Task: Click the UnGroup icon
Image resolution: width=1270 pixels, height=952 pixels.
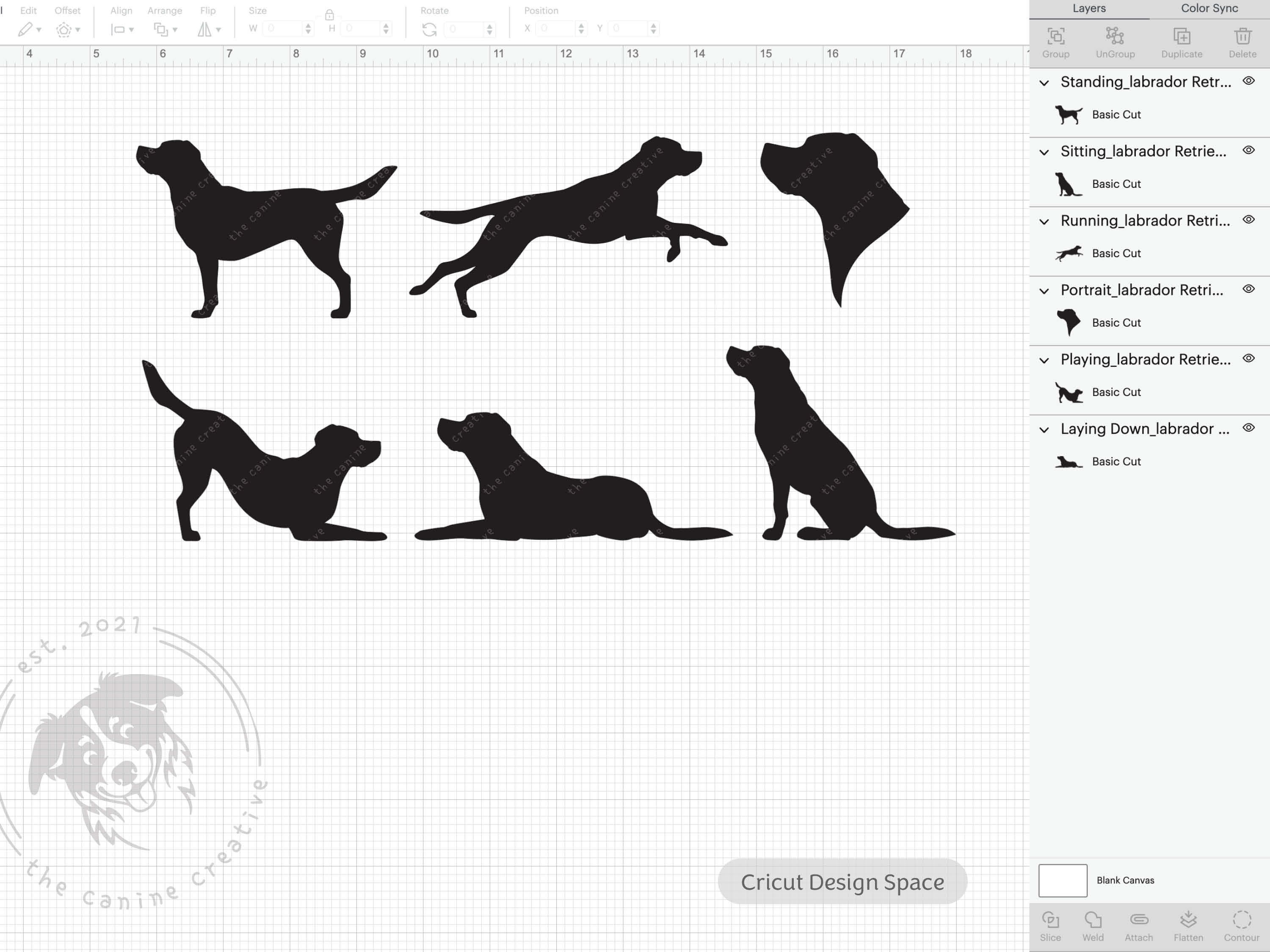Action: pyautogui.click(x=1115, y=36)
